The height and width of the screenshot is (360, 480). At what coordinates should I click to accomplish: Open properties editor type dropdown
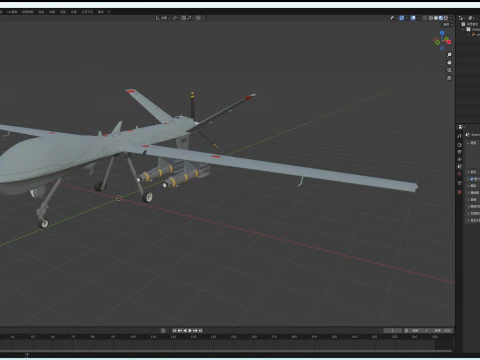click(x=461, y=127)
